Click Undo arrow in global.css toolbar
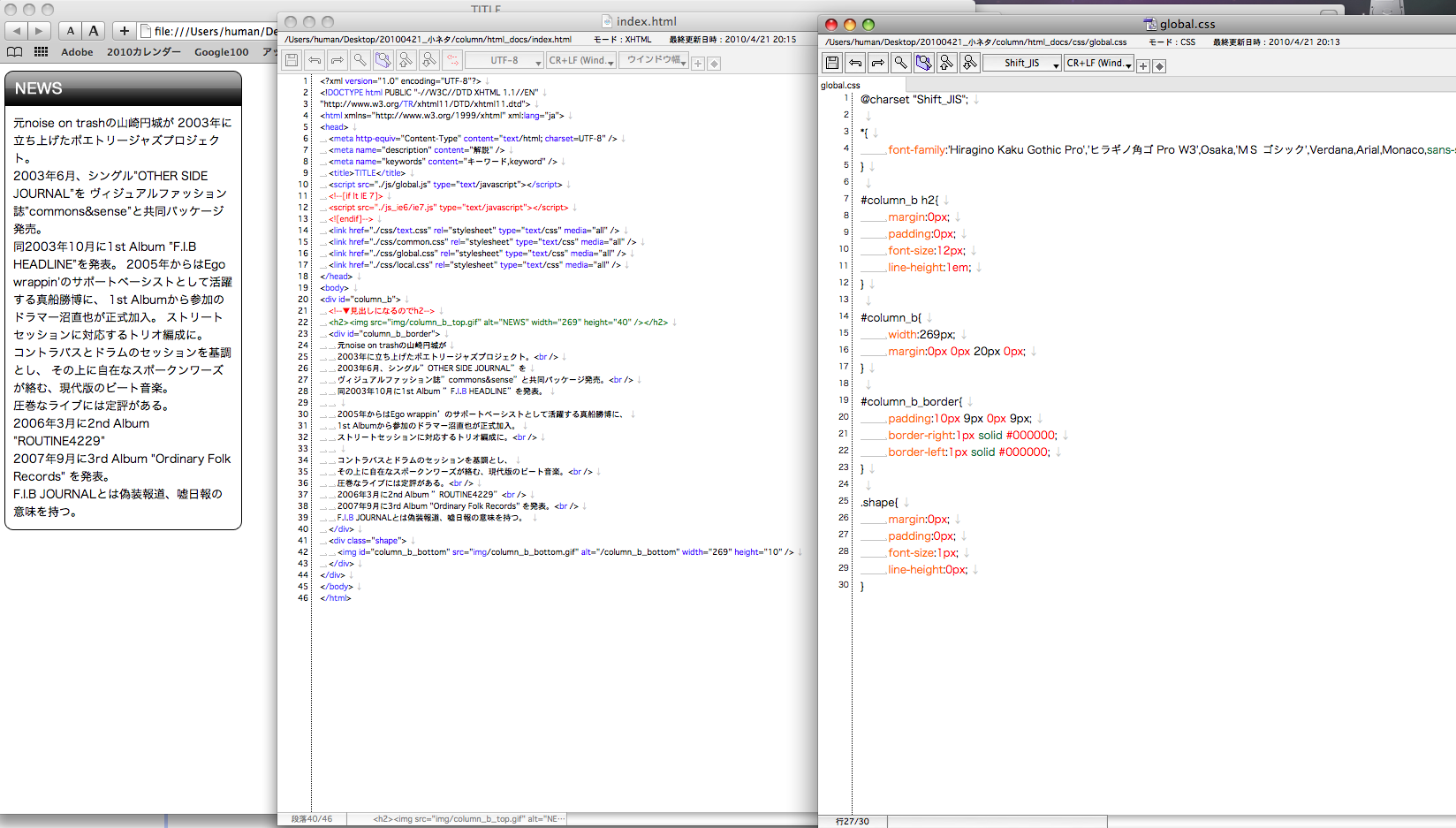The width and height of the screenshot is (1456, 828). [855, 63]
